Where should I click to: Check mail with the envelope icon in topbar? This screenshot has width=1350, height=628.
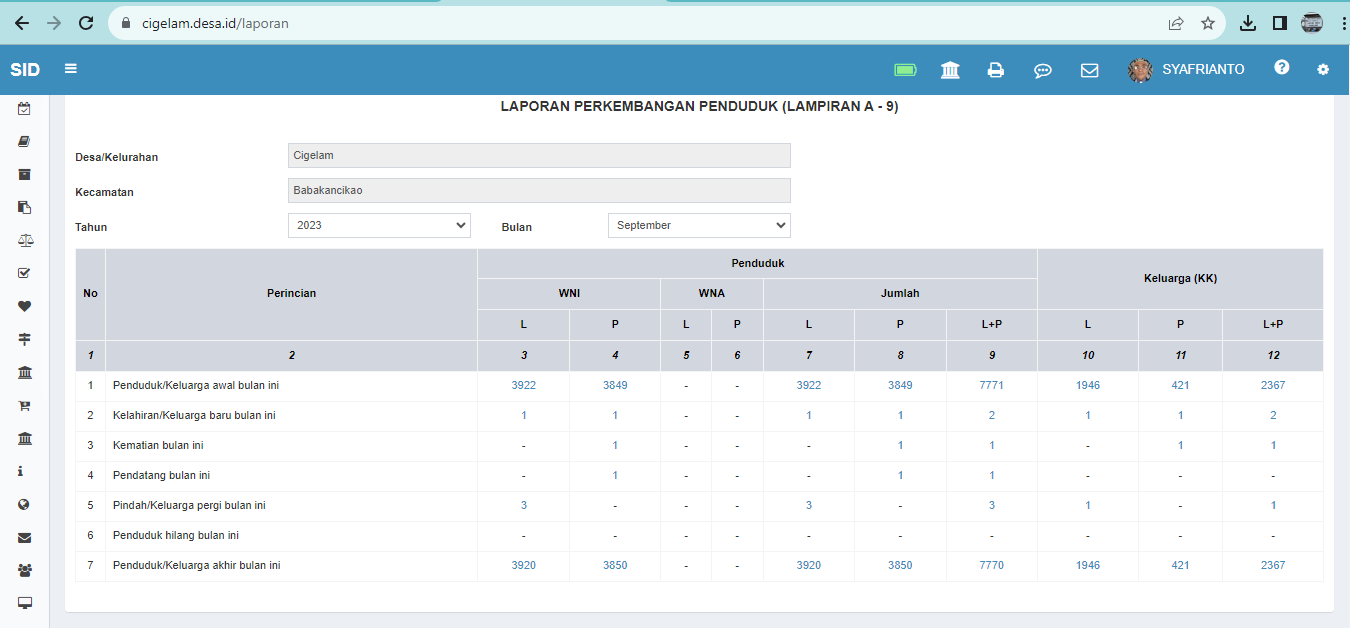tap(1089, 70)
